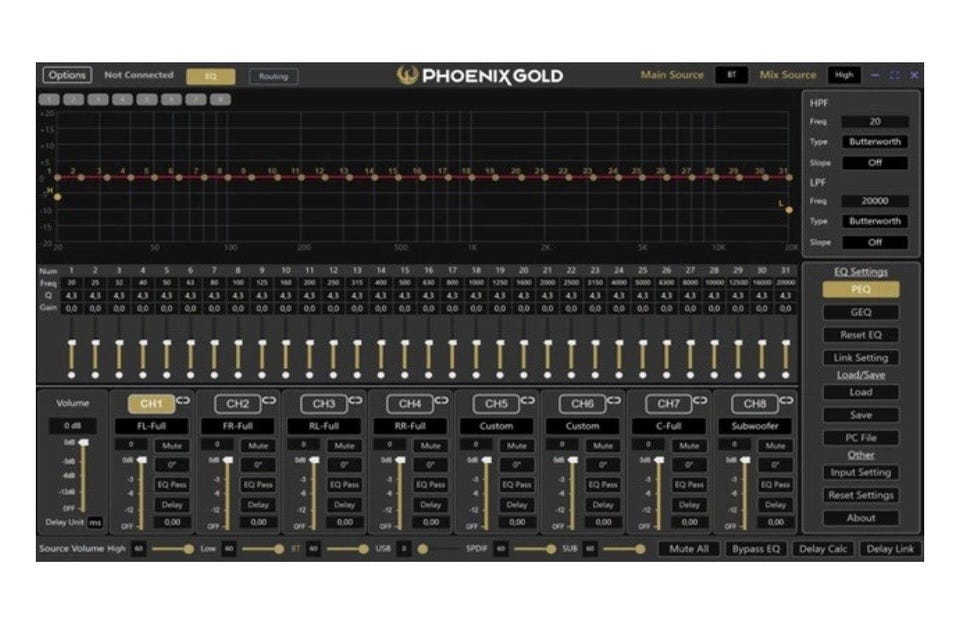Switch to the EQ tab

[x=211, y=77]
